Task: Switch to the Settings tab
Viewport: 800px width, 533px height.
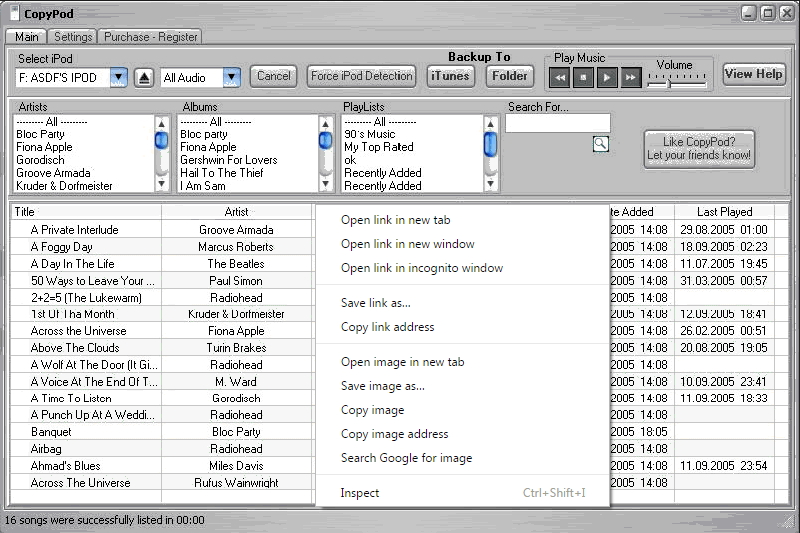Action: (x=73, y=37)
